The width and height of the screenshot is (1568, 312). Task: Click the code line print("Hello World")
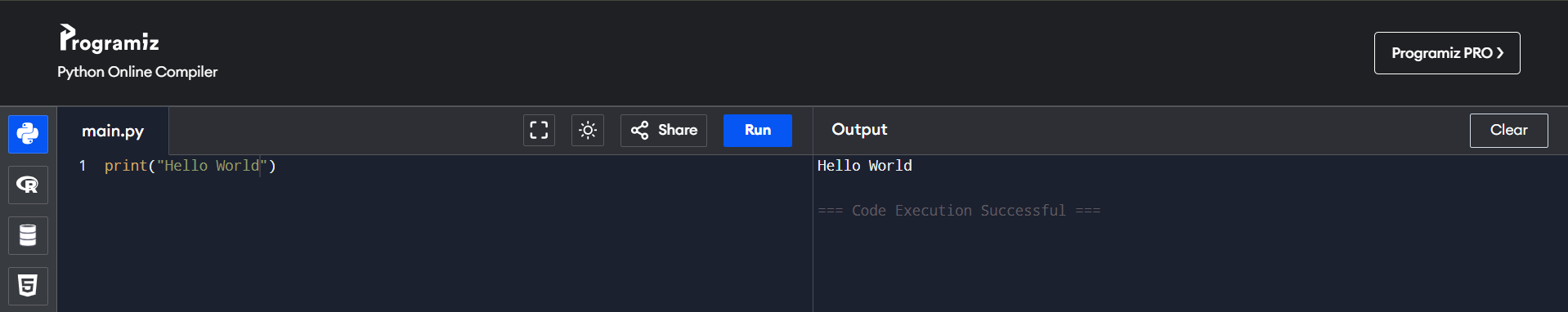pyautogui.click(x=190, y=166)
